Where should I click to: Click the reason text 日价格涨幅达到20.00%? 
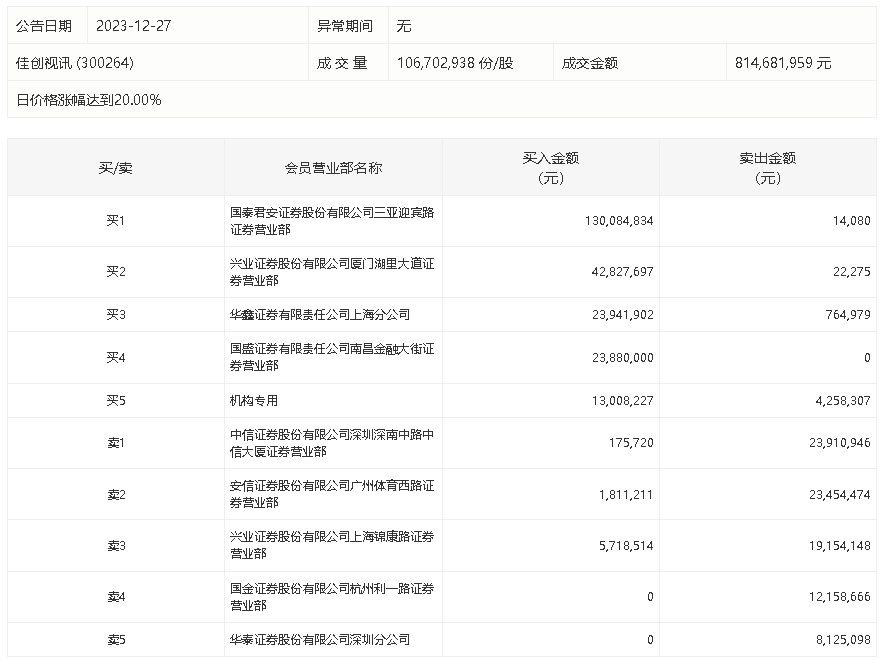coord(89,100)
